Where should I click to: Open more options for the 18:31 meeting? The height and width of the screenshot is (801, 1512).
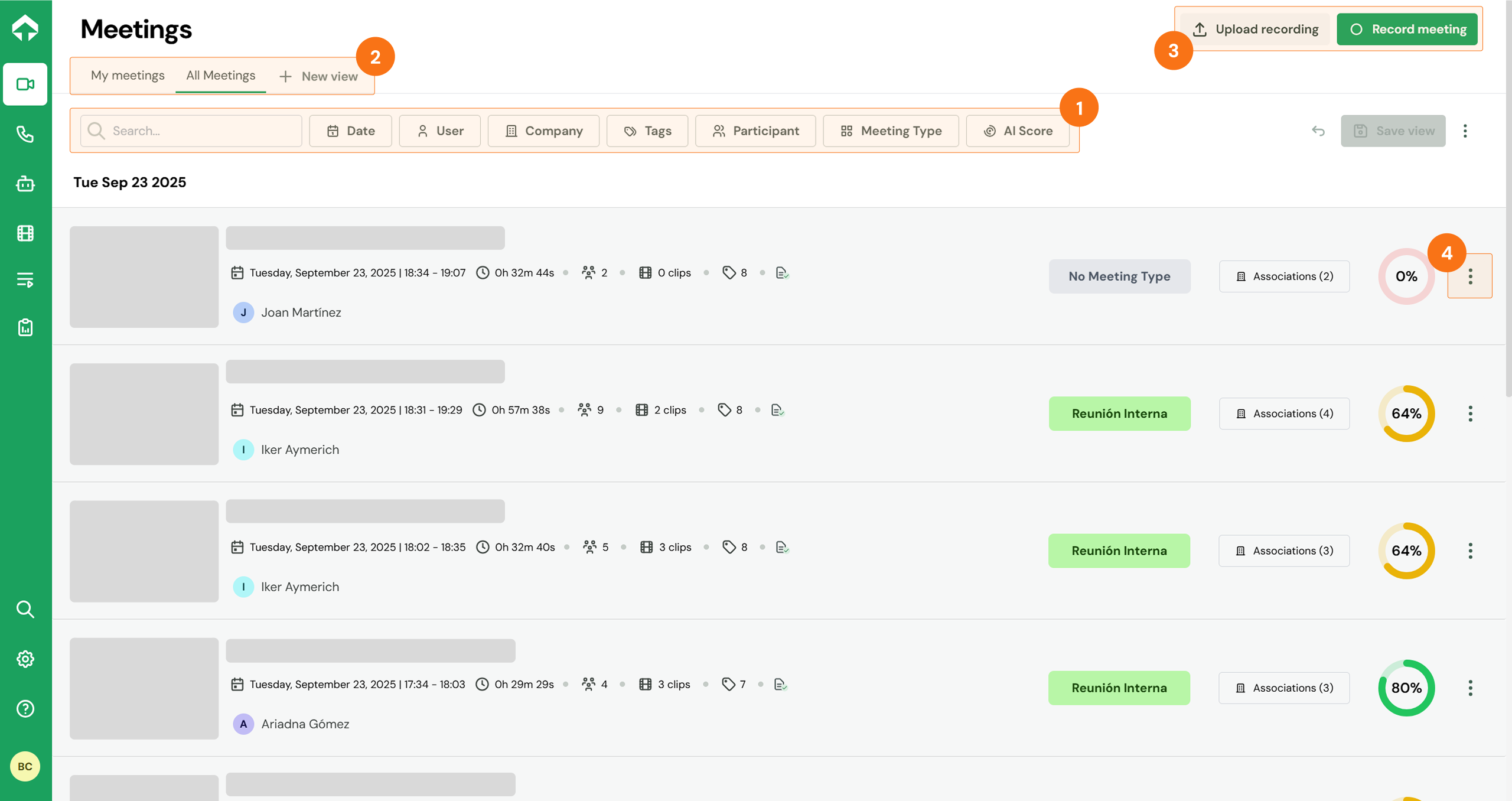pos(1471,413)
